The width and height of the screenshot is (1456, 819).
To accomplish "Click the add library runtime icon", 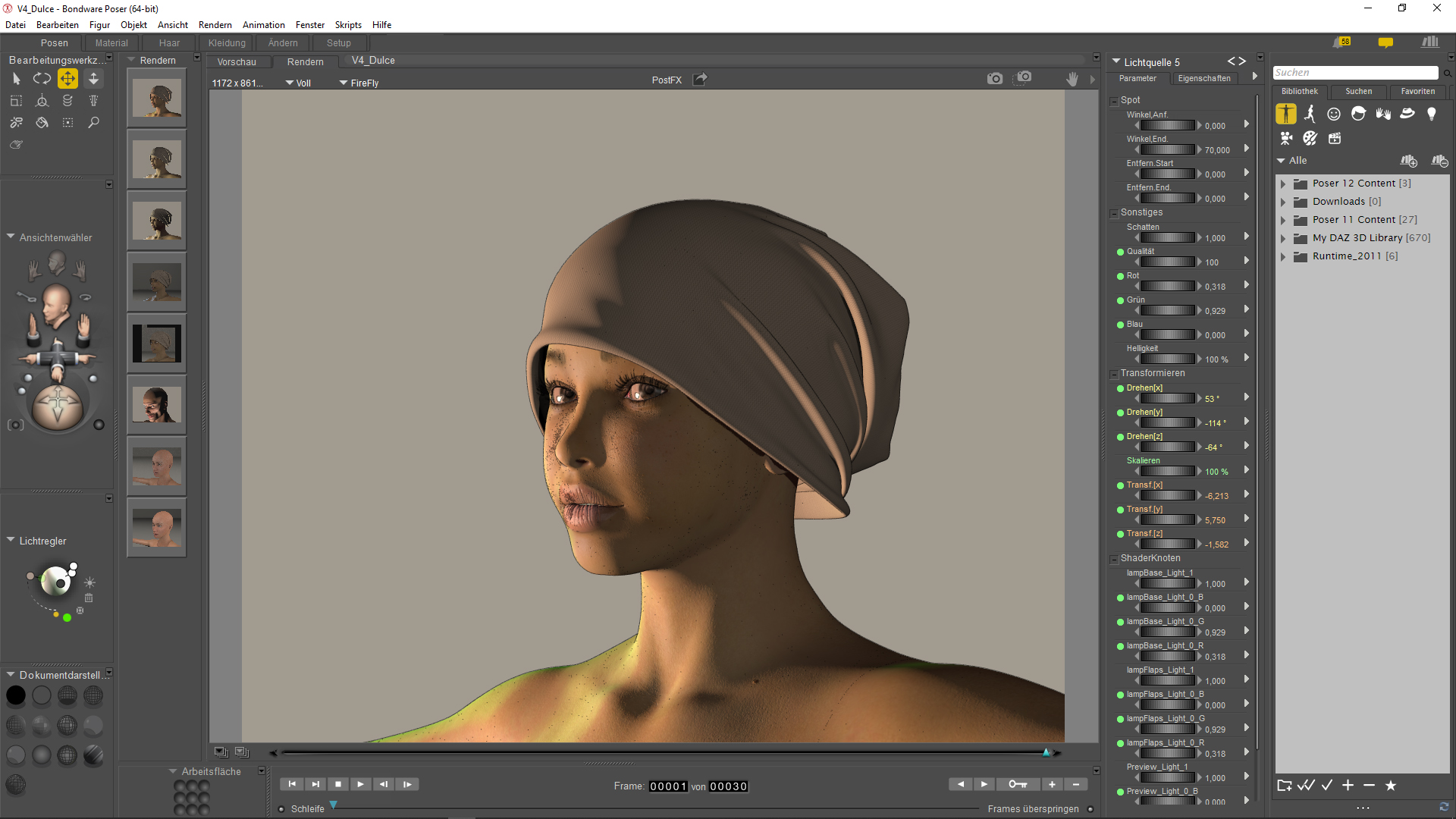I will tap(1408, 161).
